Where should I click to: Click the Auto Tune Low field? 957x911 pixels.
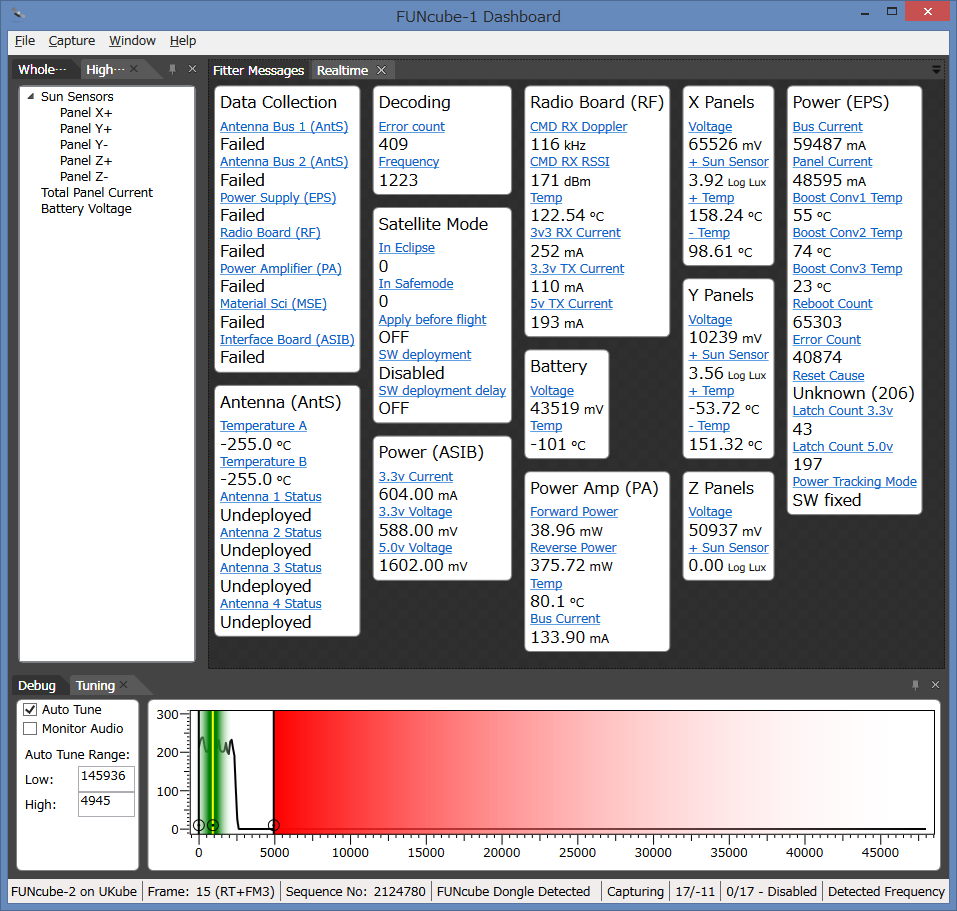click(x=106, y=779)
